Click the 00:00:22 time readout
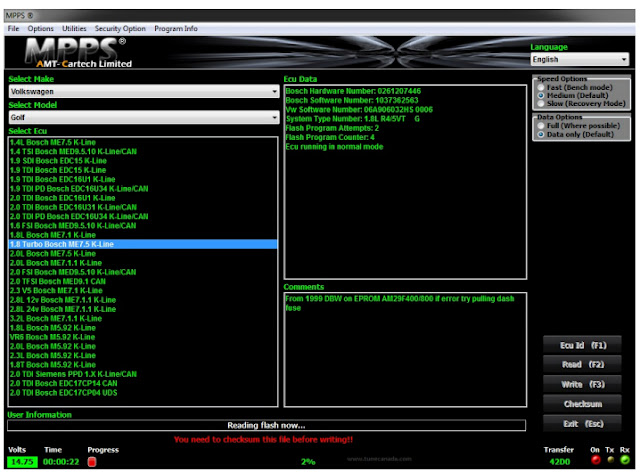Image resolution: width=640 pixels, height=473 pixels. pyautogui.click(x=61, y=462)
